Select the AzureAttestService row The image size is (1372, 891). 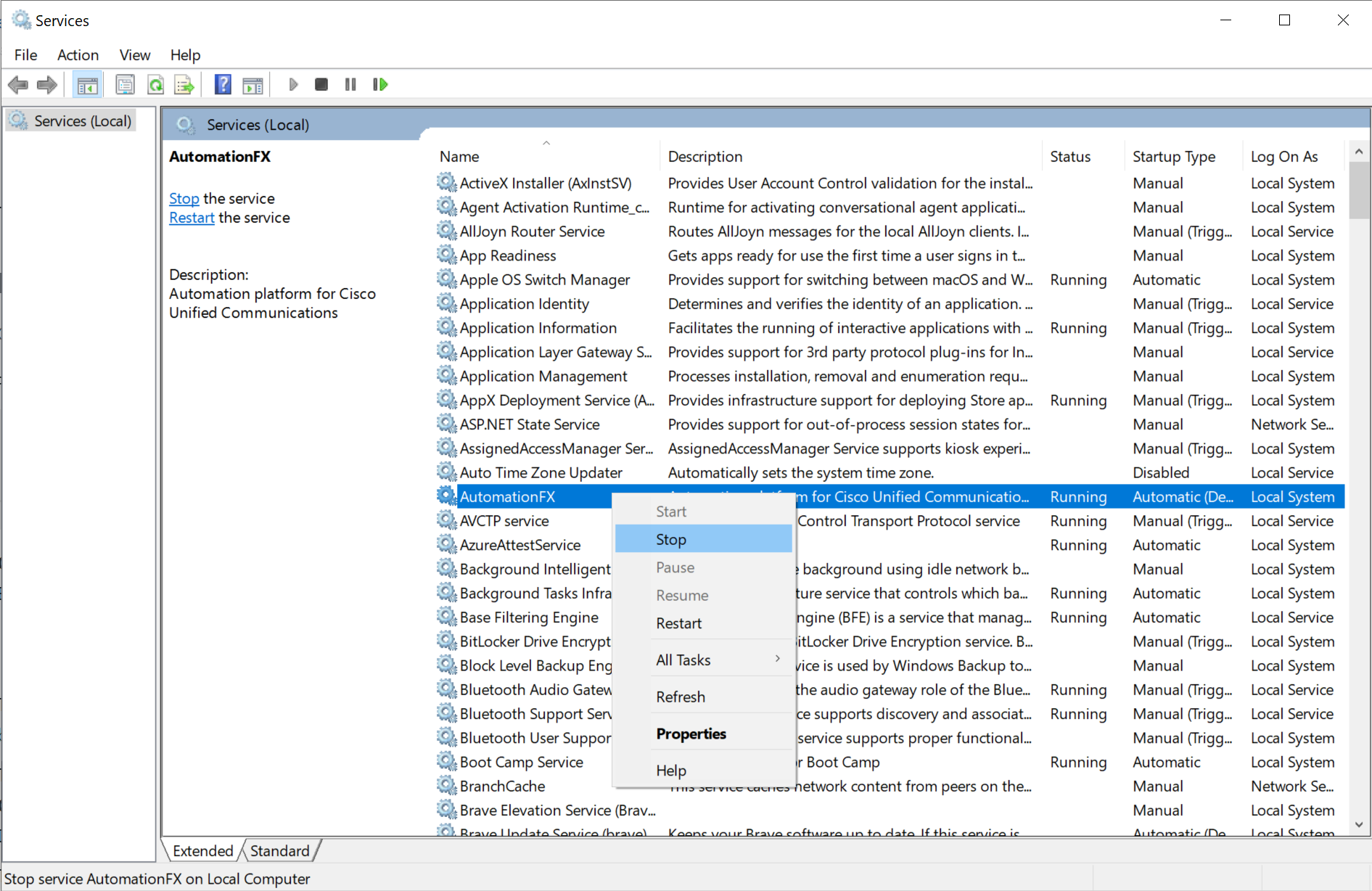pyautogui.click(x=890, y=545)
